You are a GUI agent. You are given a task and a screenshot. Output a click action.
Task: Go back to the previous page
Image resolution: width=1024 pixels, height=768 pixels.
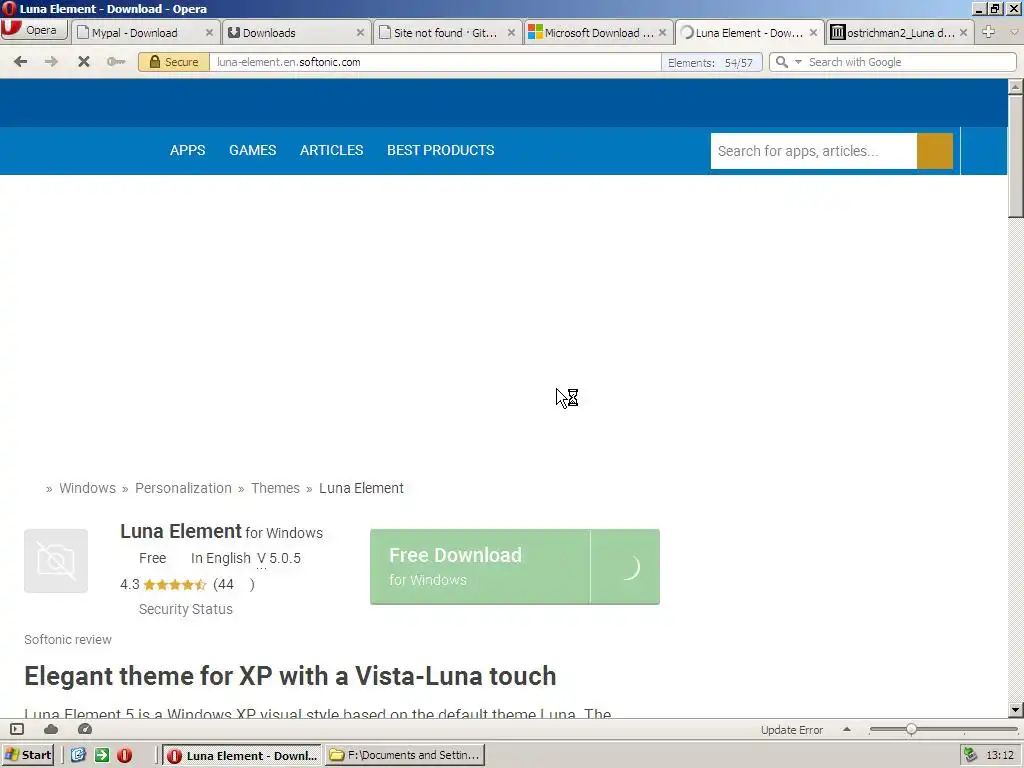click(20, 61)
